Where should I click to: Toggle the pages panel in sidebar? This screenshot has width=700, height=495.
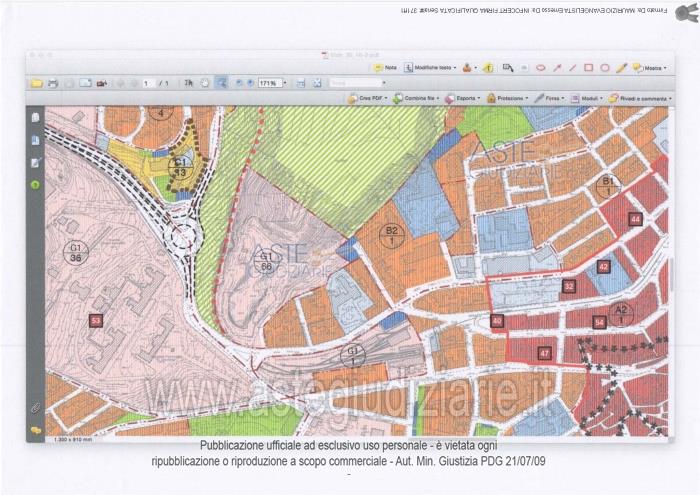coord(35,117)
